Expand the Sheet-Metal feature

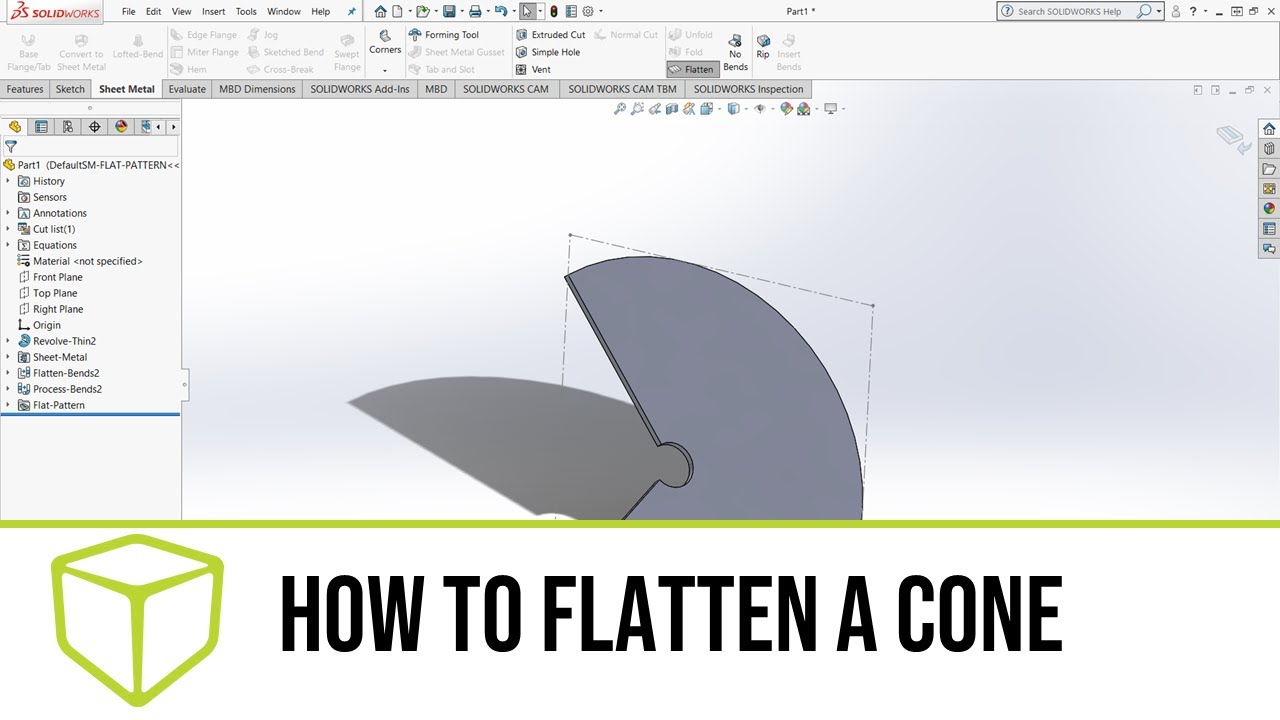coord(8,357)
